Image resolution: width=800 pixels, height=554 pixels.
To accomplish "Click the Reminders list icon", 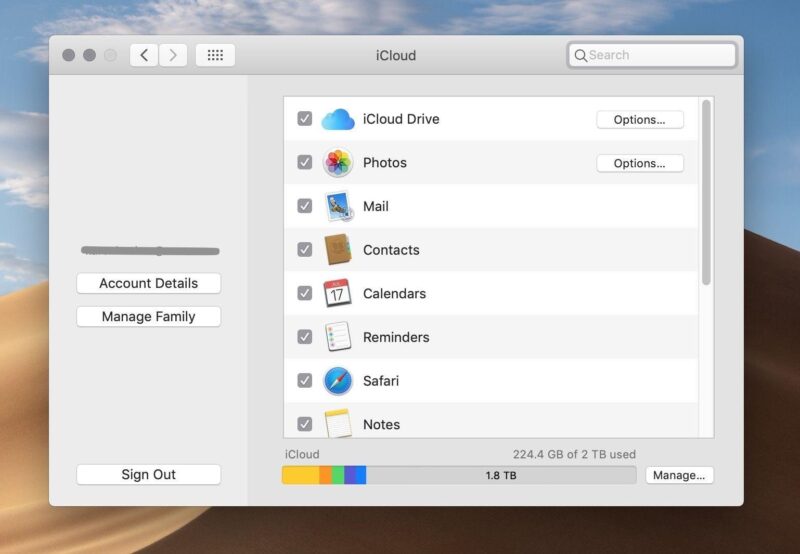I will click(x=338, y=337).
